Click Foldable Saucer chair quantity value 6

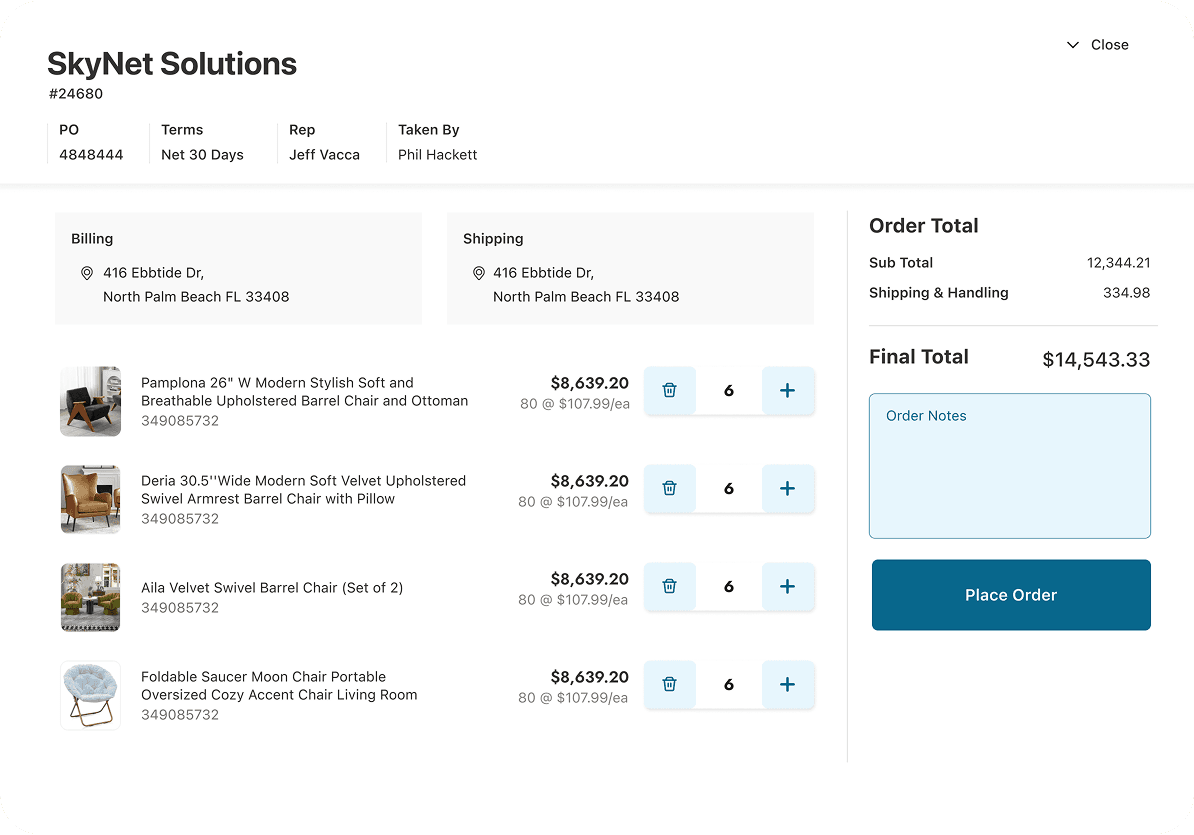tap(729, 684)
